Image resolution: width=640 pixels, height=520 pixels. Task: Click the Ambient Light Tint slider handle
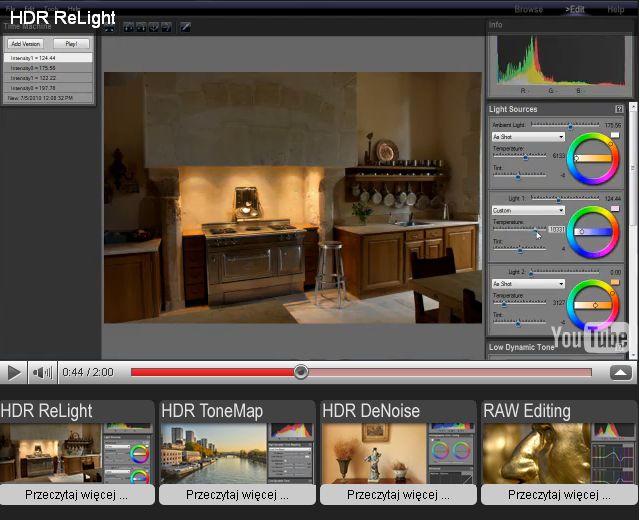click(518, 177)
